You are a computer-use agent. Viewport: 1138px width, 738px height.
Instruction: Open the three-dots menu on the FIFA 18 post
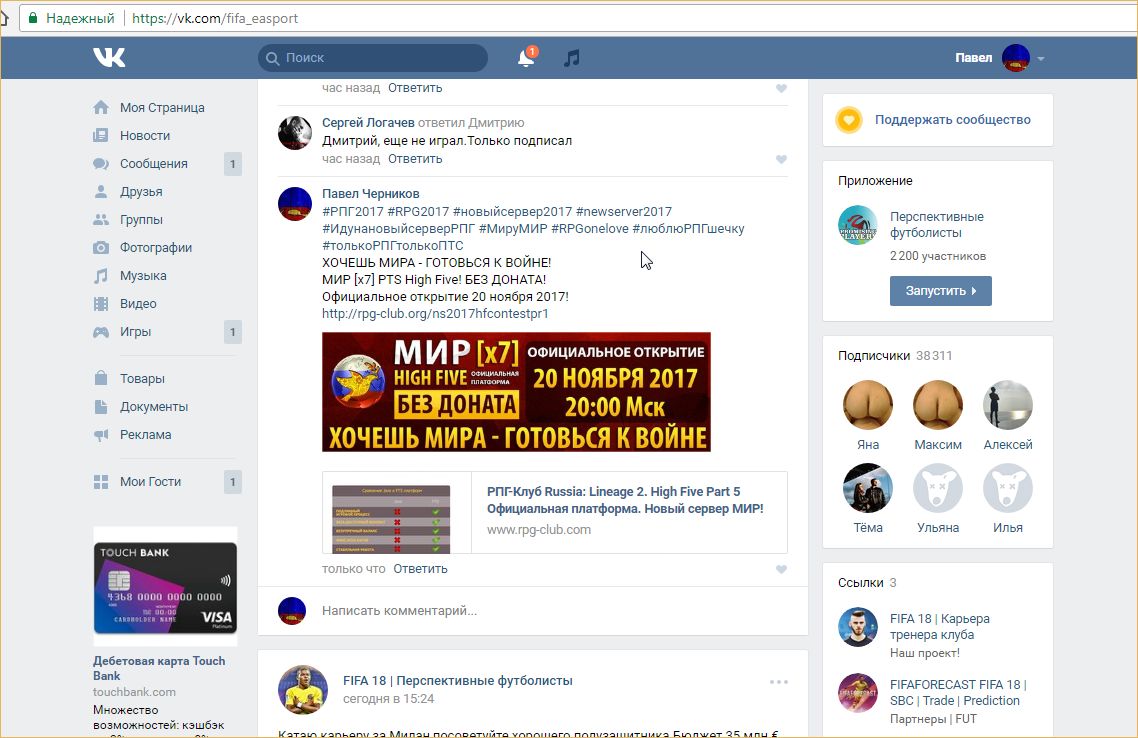pyautogui.click(x=779, y=681)
